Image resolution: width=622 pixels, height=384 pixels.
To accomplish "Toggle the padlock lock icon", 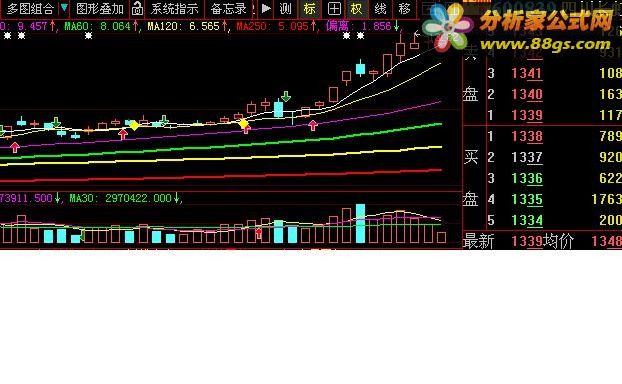I will 137,8.
